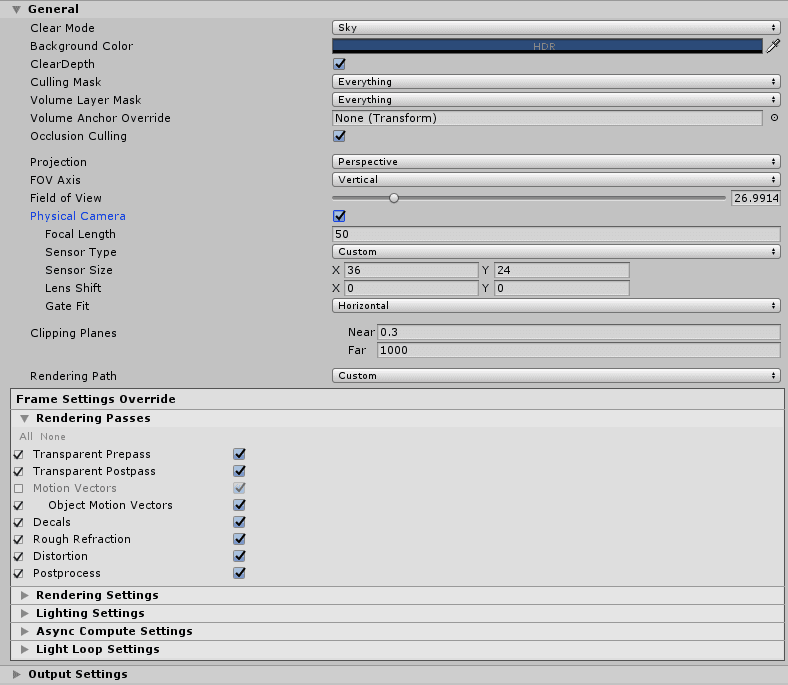
Task: Toggle Postprocess value checkbox
Action: (x=239, y=573)
